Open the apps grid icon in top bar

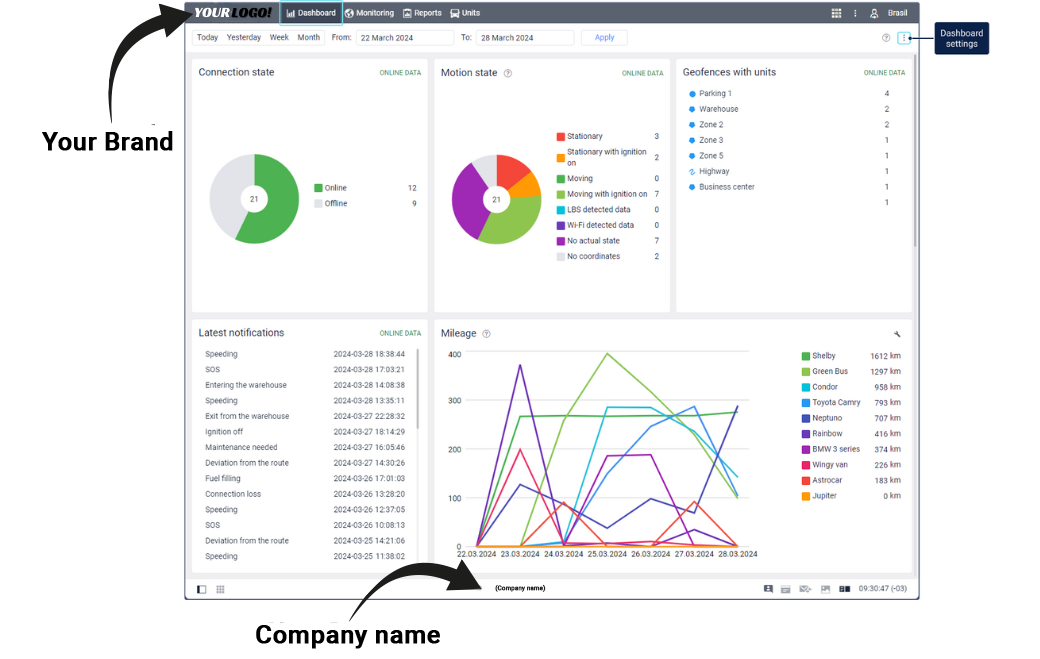tap(836, 13)
